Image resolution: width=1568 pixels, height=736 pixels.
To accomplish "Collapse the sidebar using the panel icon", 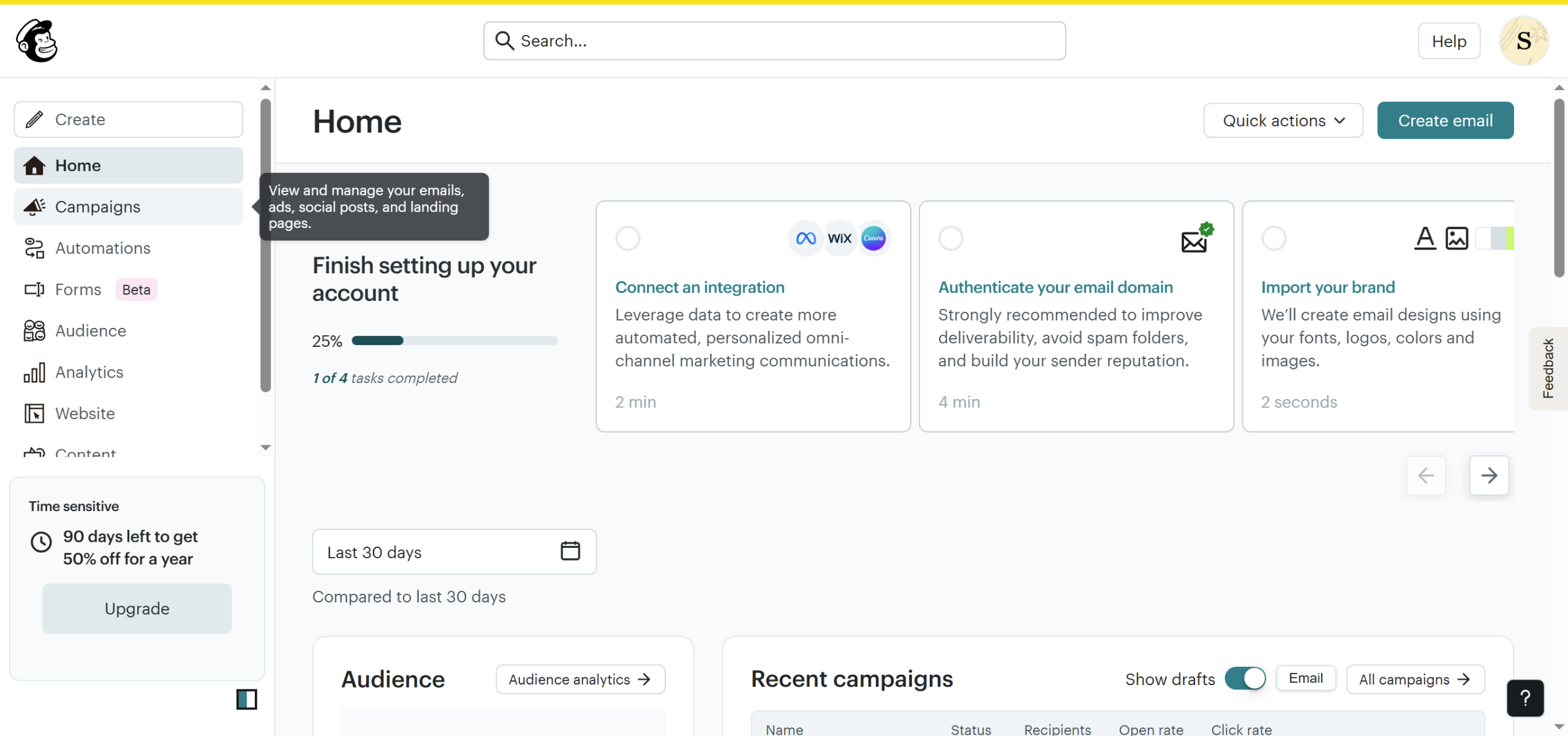I will pyautogui.click(x=246, y=699).
